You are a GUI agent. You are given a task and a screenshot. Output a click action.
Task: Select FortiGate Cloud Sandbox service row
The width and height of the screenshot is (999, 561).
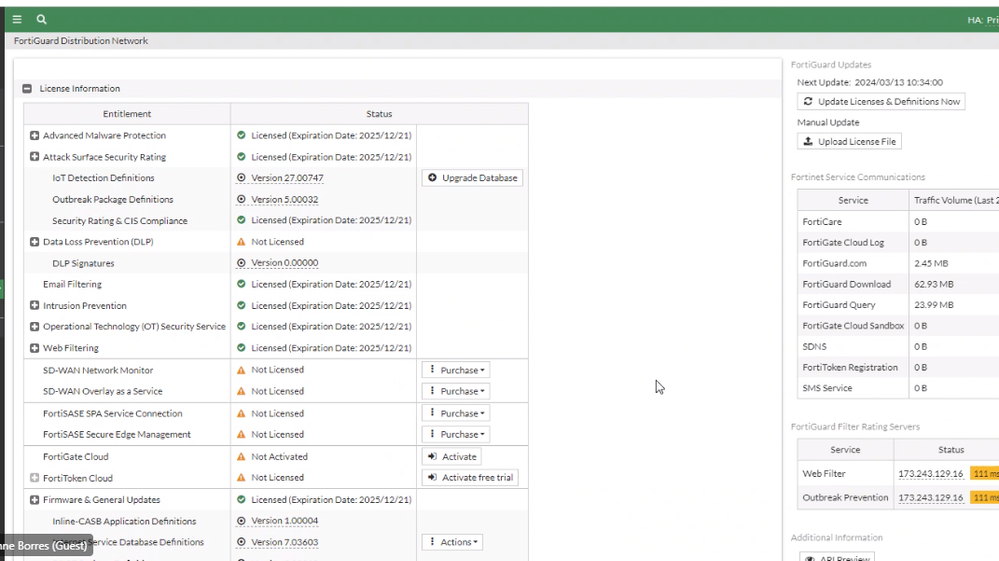point(898,325)
